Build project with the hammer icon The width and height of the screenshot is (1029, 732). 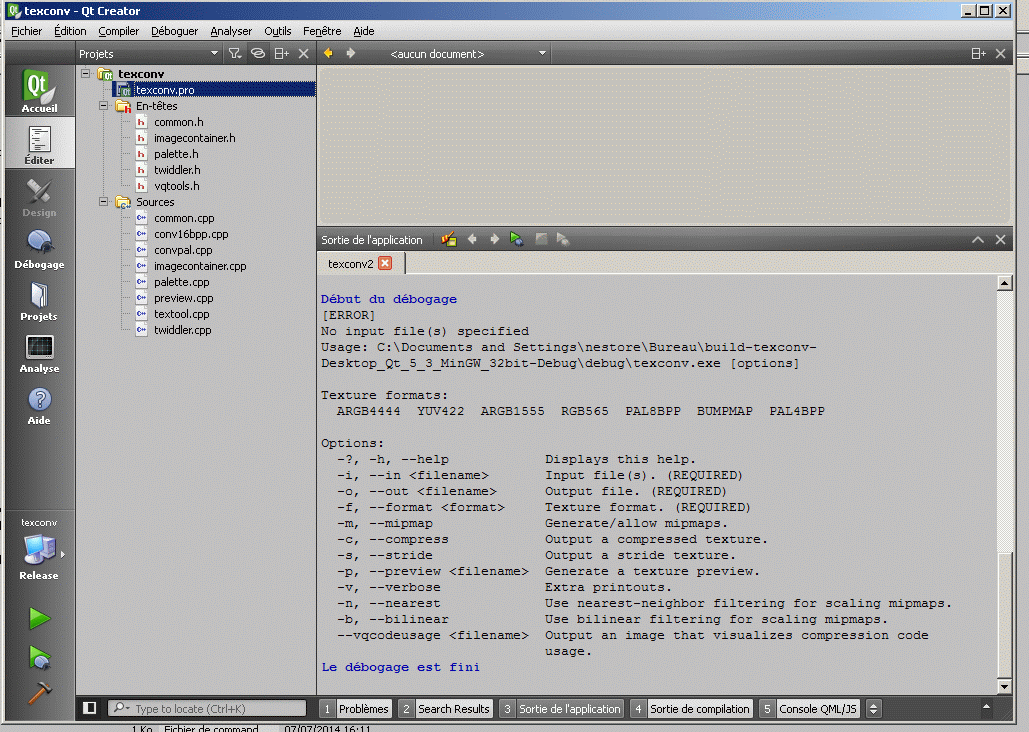click(x=39, y=693)
